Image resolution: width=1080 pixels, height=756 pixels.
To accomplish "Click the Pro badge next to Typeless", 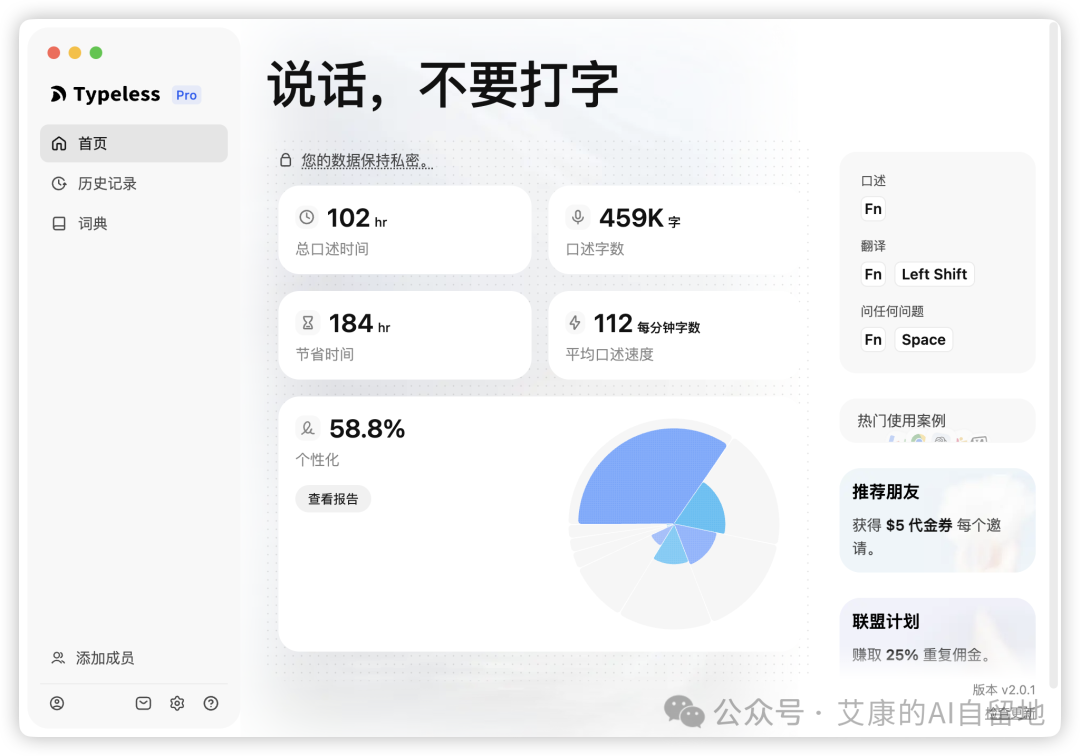I will point(186,95).
